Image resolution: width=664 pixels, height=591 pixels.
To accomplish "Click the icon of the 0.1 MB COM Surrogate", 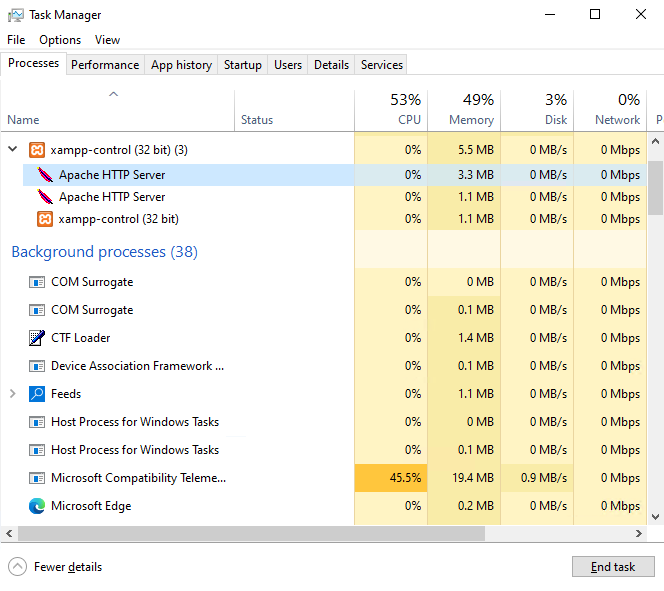I will coord(37,310).
